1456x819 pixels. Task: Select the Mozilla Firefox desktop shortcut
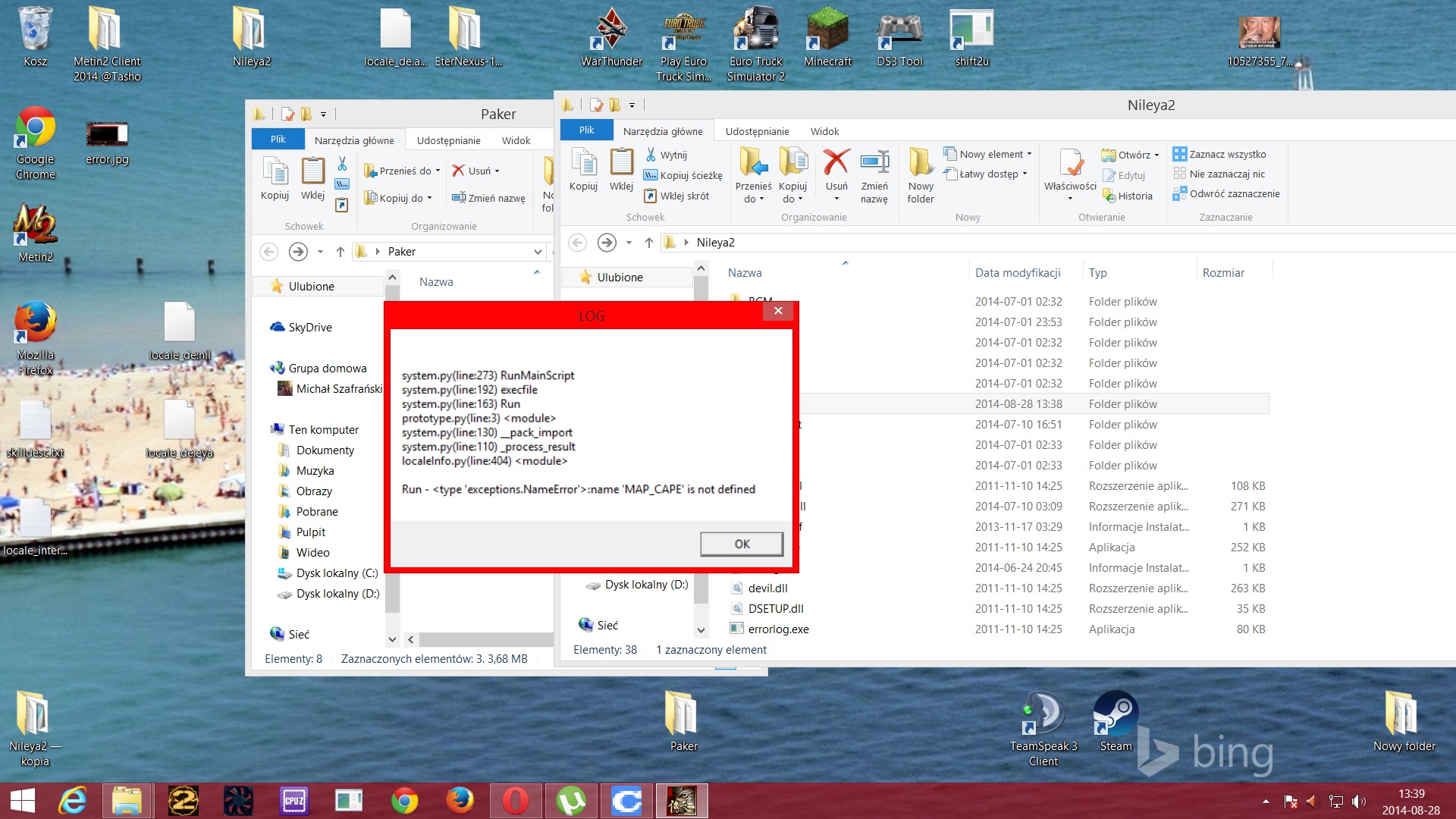pyautogui.click(x=36, y=338)
